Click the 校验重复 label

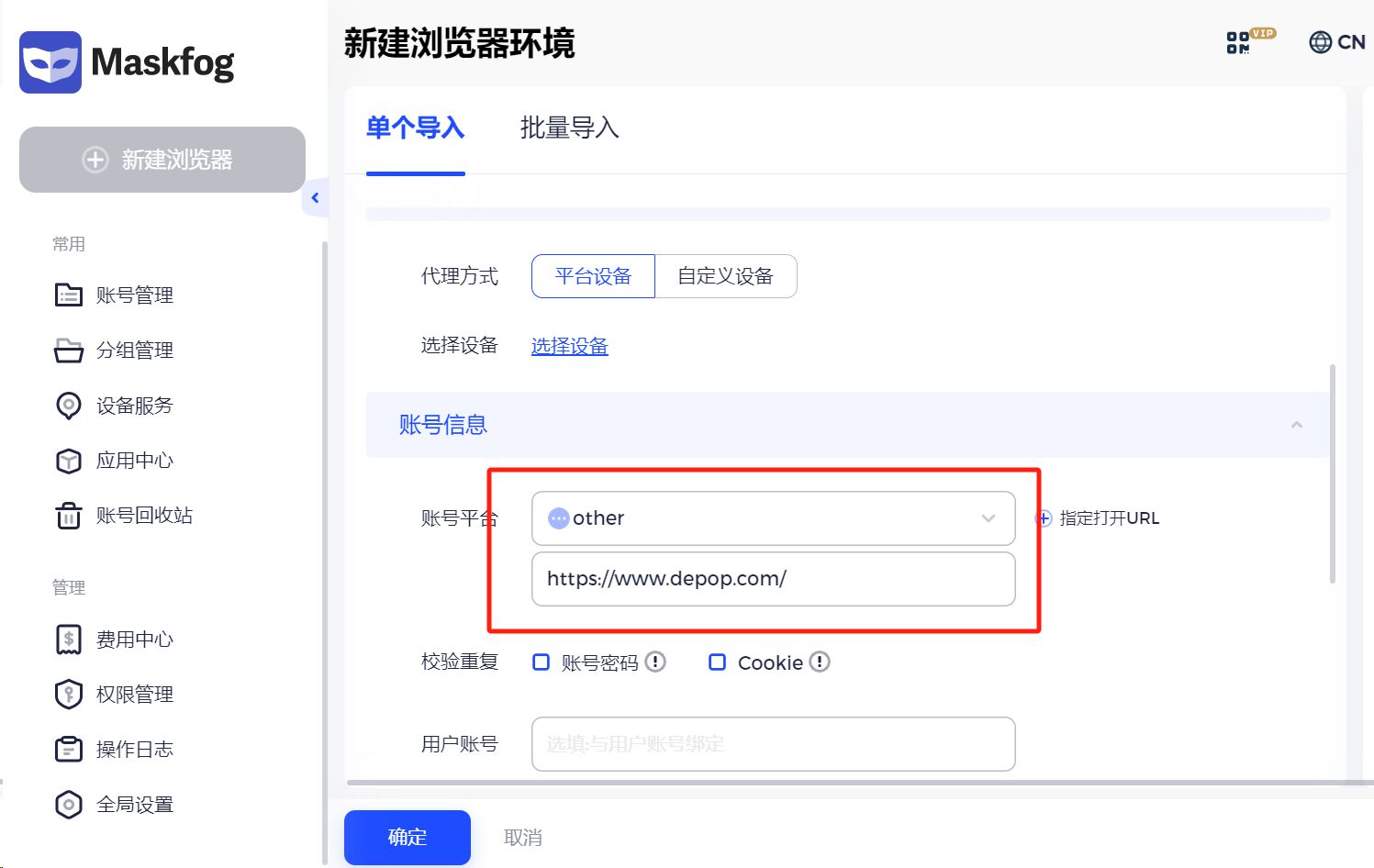click(460, 662)
